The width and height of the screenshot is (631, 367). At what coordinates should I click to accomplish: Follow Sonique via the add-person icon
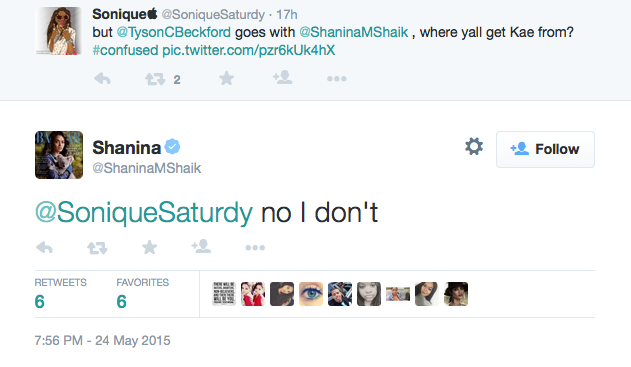283,77
